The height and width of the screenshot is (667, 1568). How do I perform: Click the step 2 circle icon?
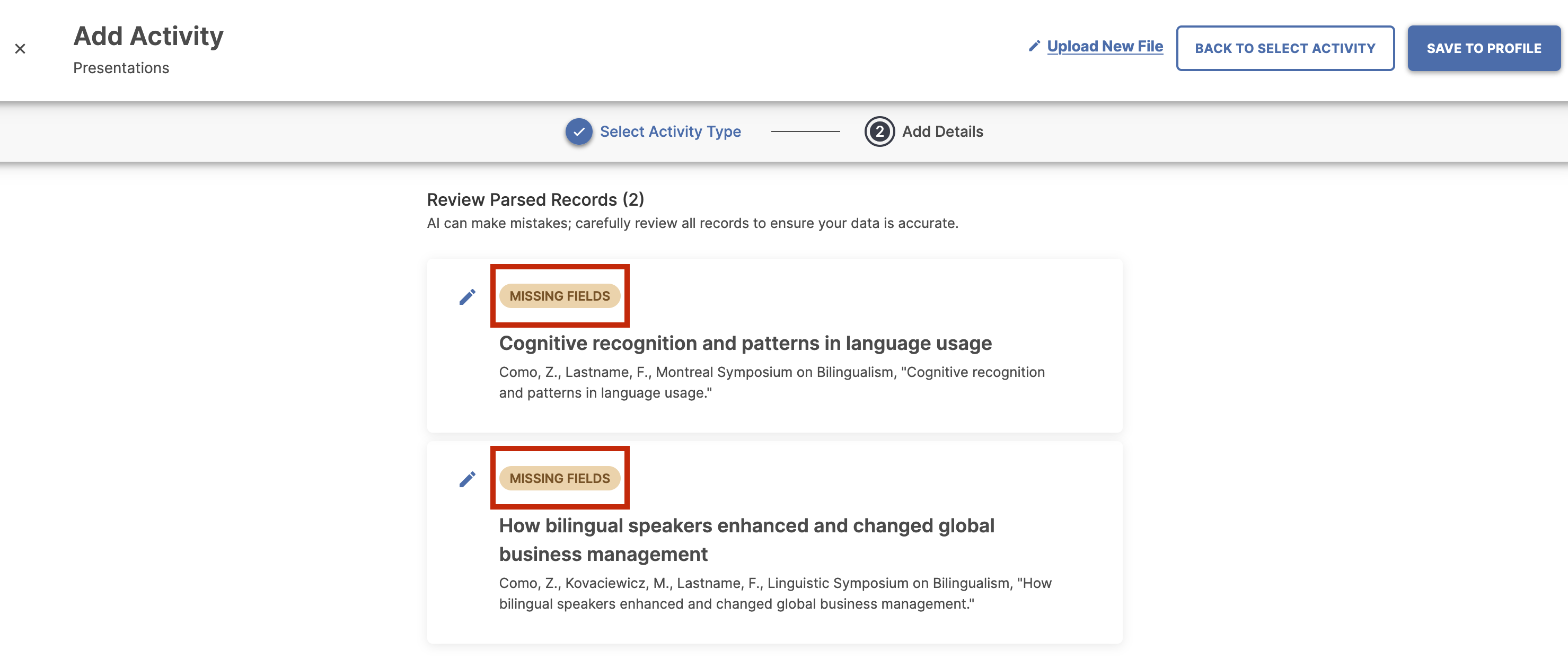coord(879,131)
